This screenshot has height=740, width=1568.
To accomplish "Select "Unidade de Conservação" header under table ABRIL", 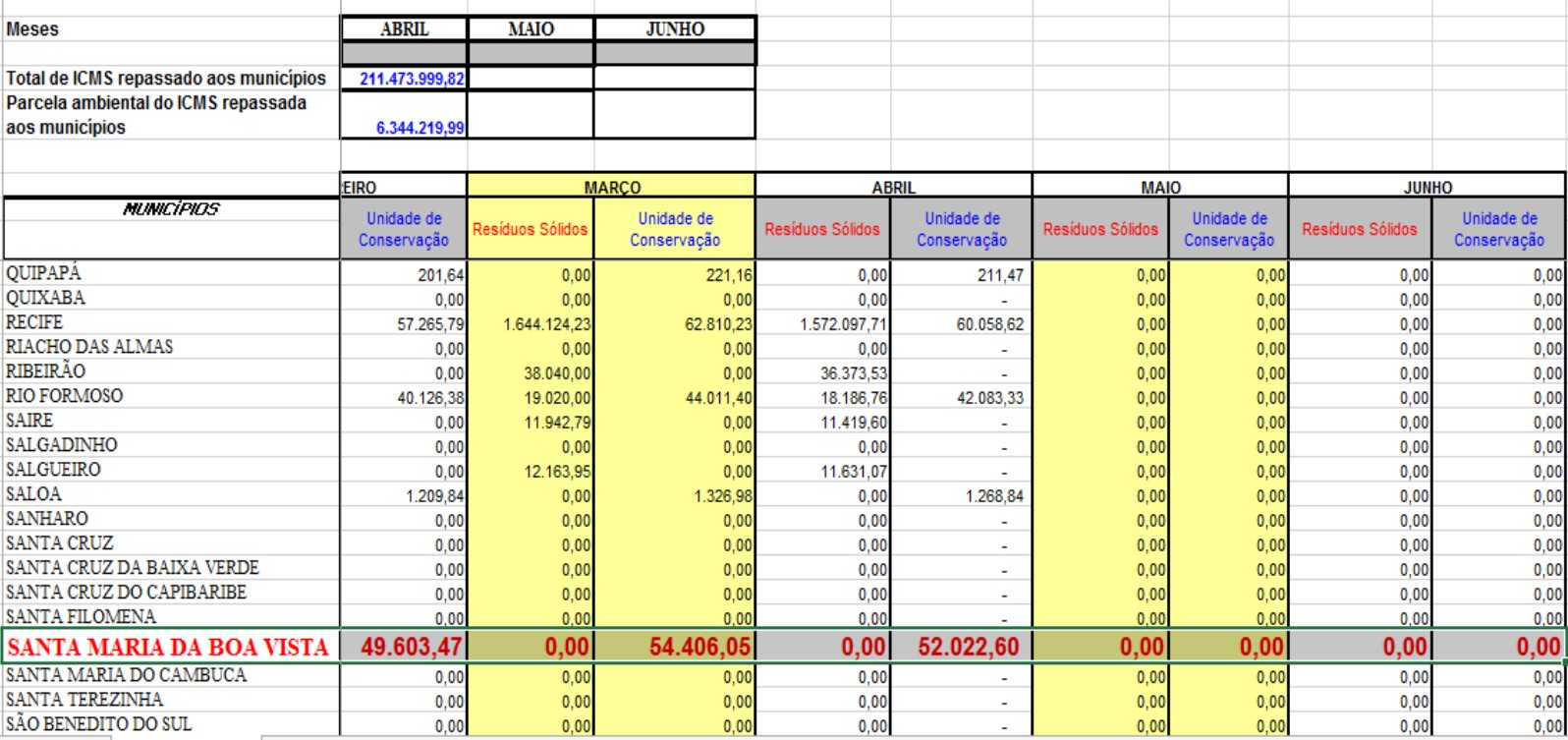I will point(962,229).
